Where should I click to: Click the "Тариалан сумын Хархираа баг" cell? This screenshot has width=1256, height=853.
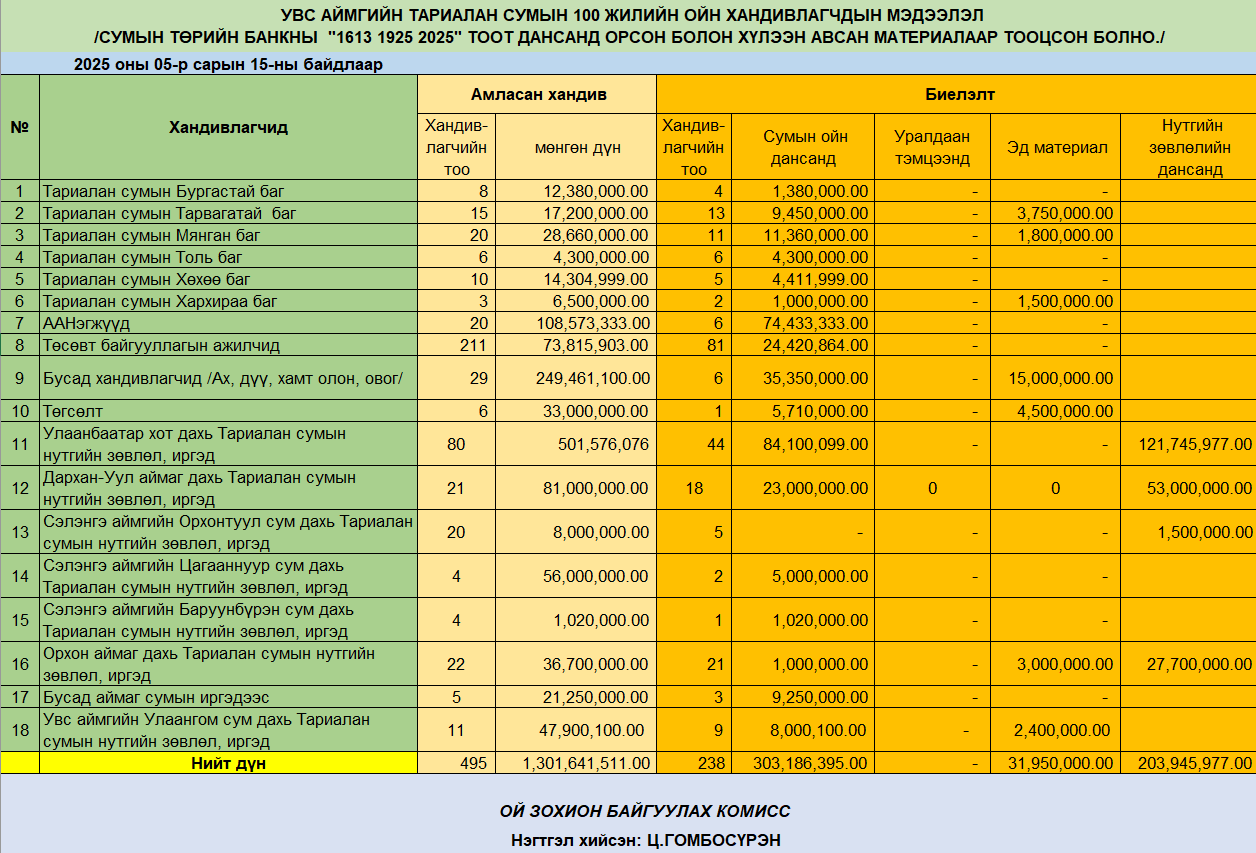228,301
